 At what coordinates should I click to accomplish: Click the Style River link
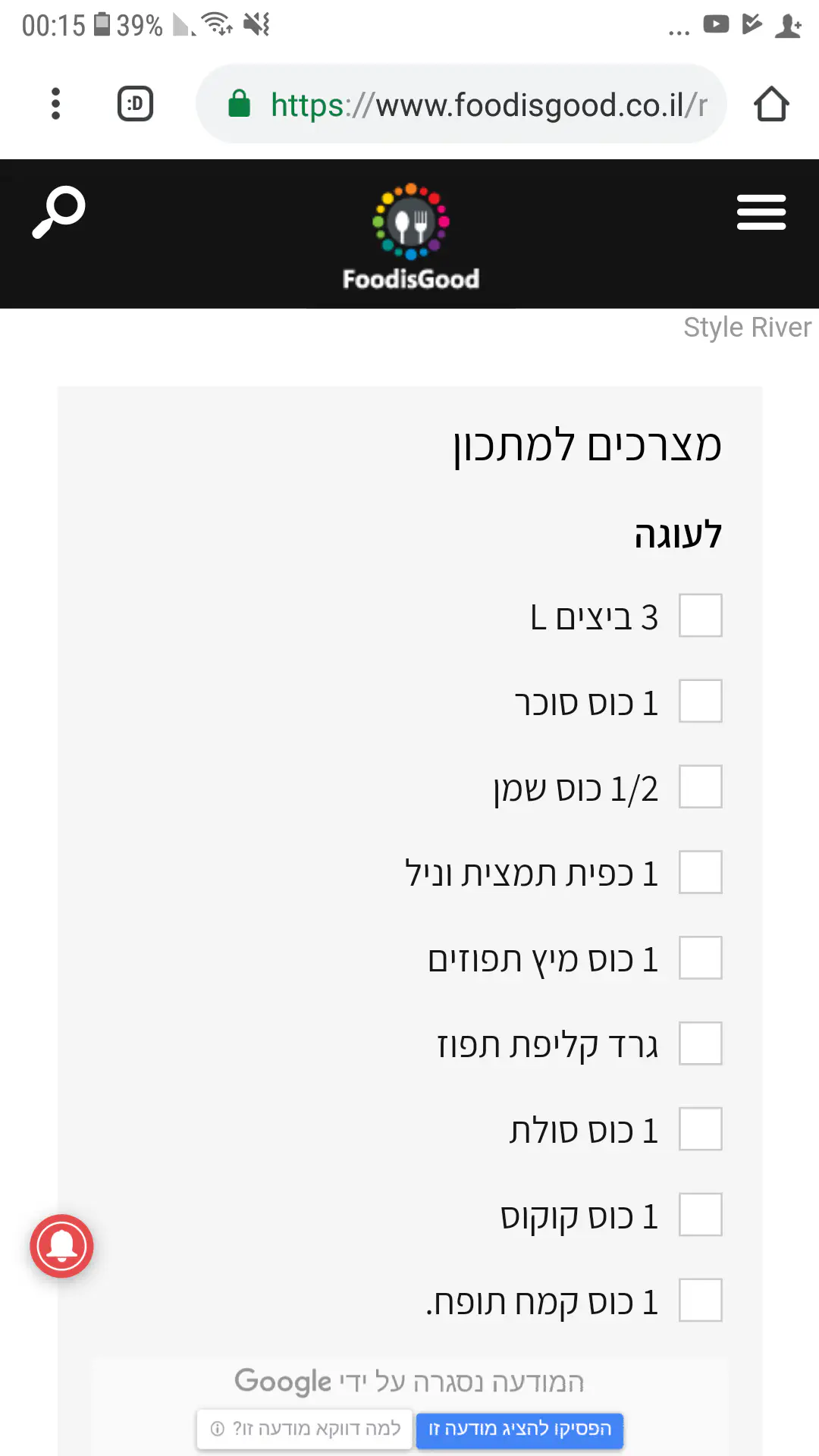746,328
